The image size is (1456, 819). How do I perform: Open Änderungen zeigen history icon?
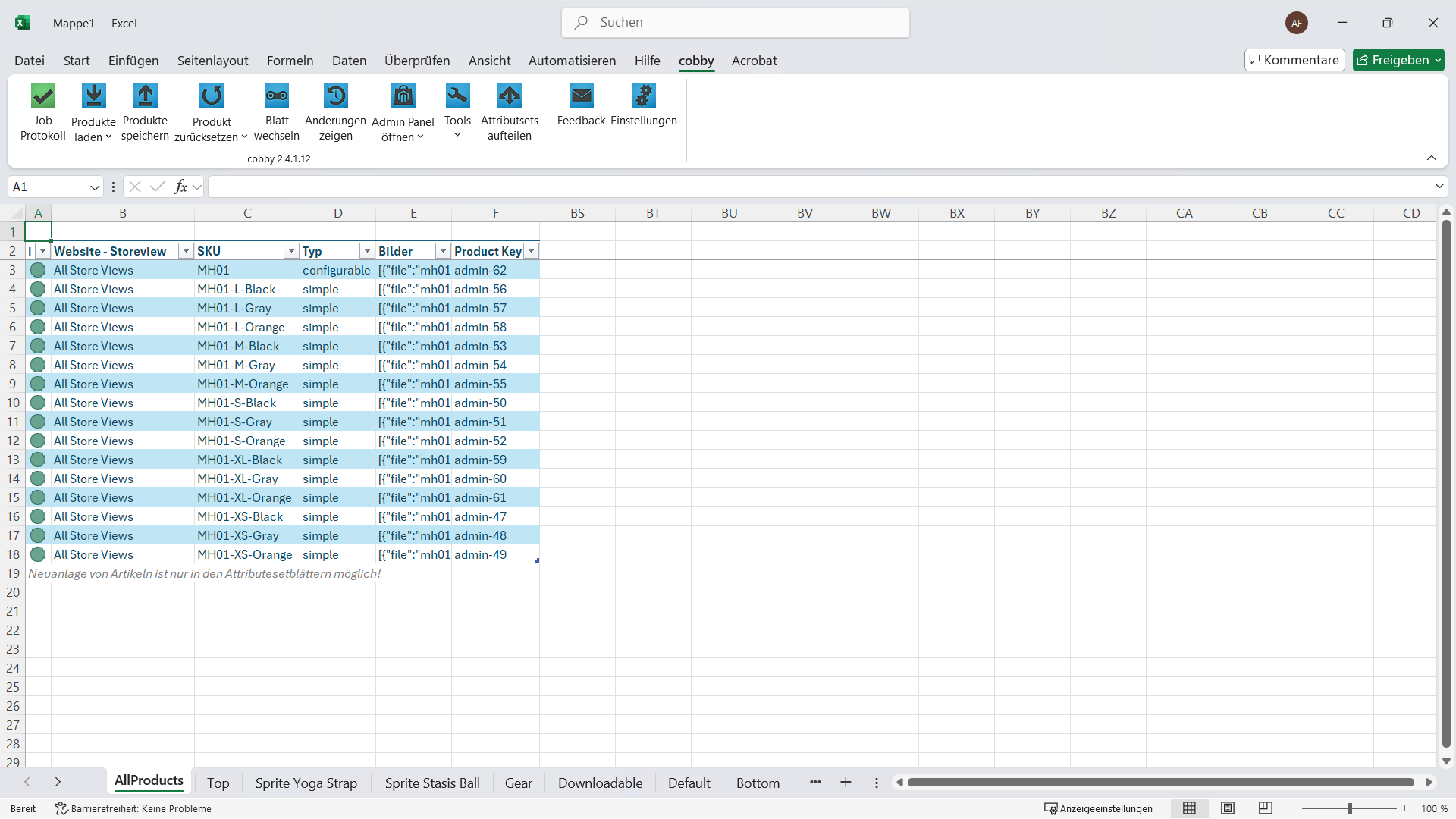[335, 96]
